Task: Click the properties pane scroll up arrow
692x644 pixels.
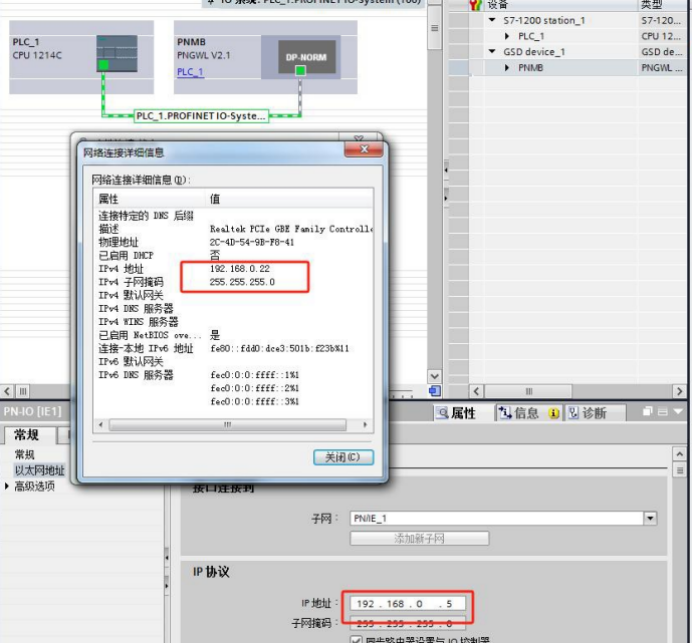Action: point(680,454)
